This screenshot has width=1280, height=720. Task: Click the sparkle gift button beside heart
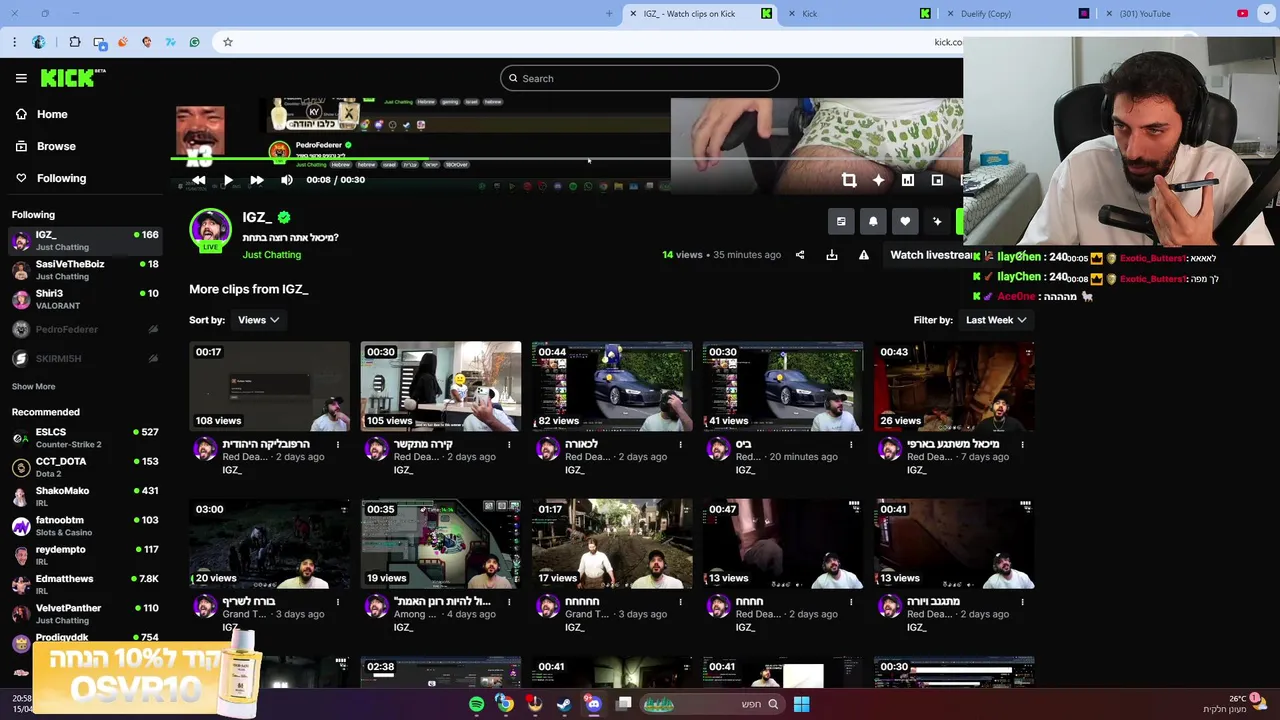pos(937,222)
